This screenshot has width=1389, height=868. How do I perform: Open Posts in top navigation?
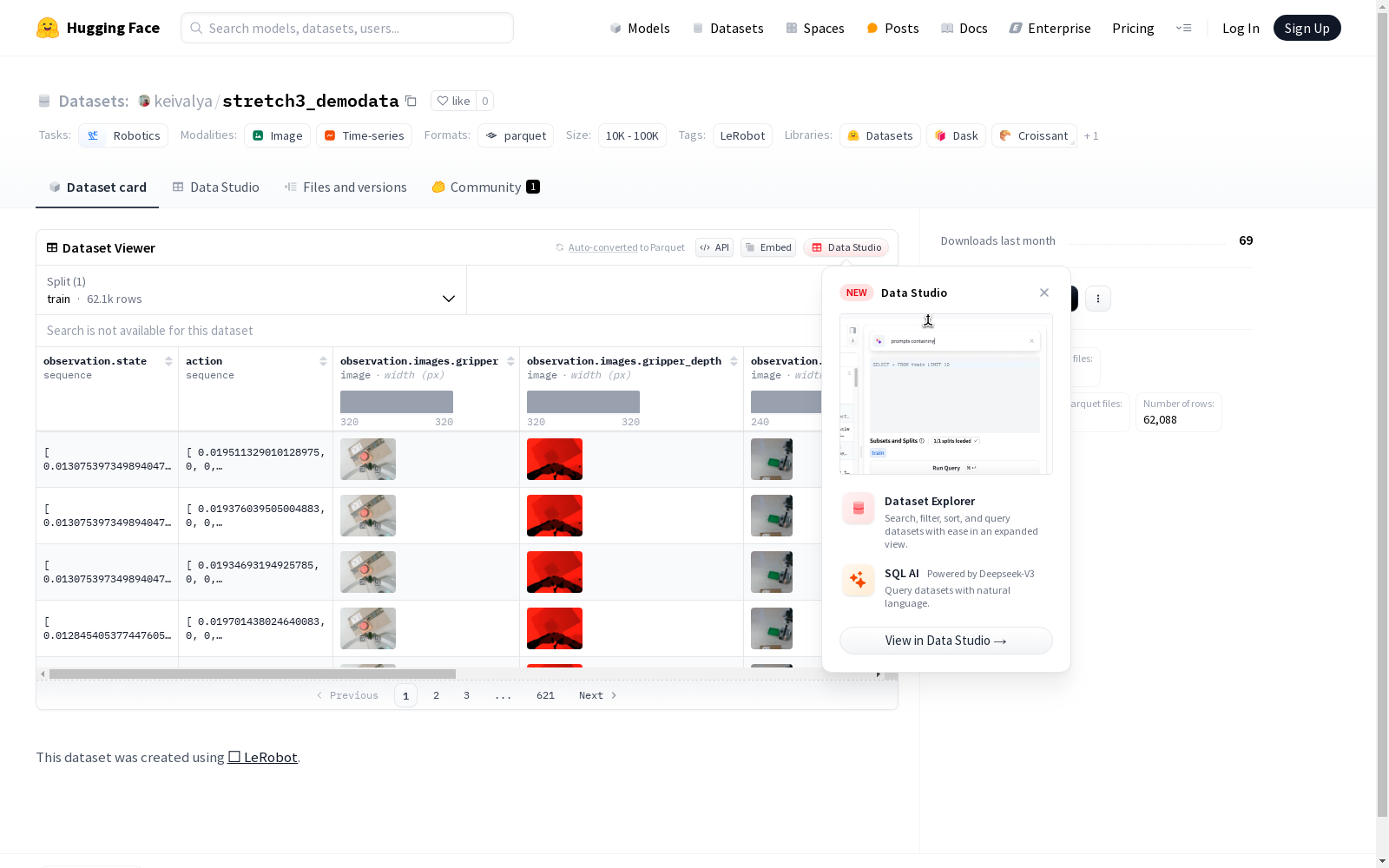click(892, 28)
